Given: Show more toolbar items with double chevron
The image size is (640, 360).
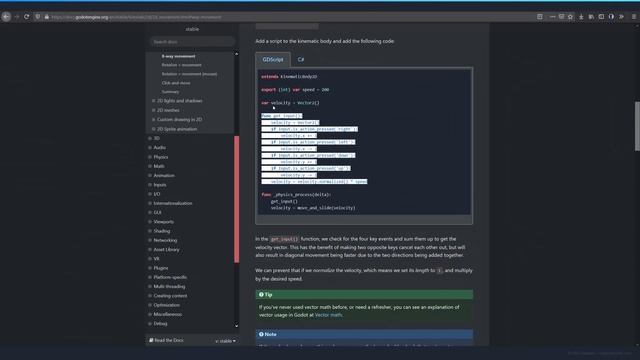Looking at the screenshot, I should 621,17.
